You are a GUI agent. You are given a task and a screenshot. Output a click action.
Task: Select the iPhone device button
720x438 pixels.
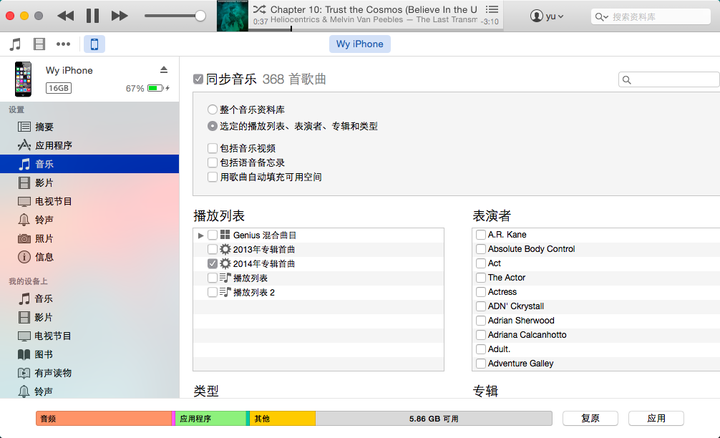pos(94,44)
